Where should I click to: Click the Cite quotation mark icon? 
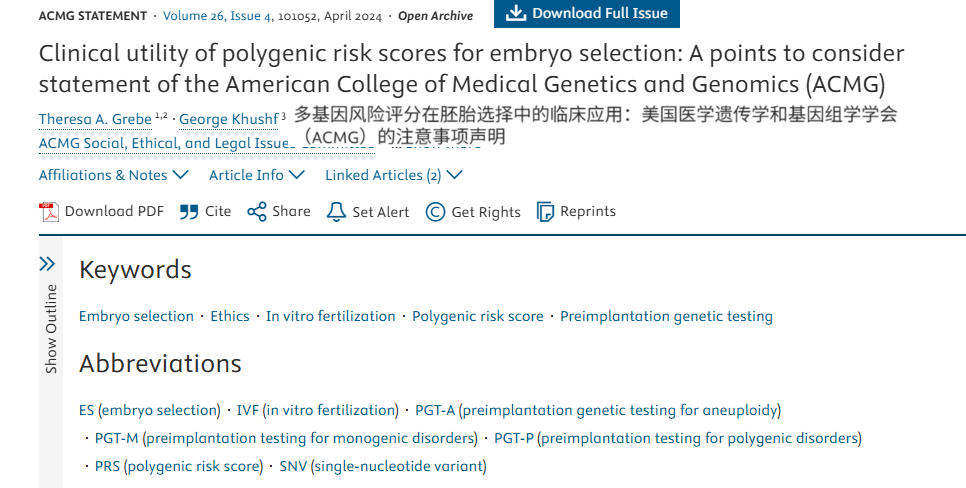[189, 212]
